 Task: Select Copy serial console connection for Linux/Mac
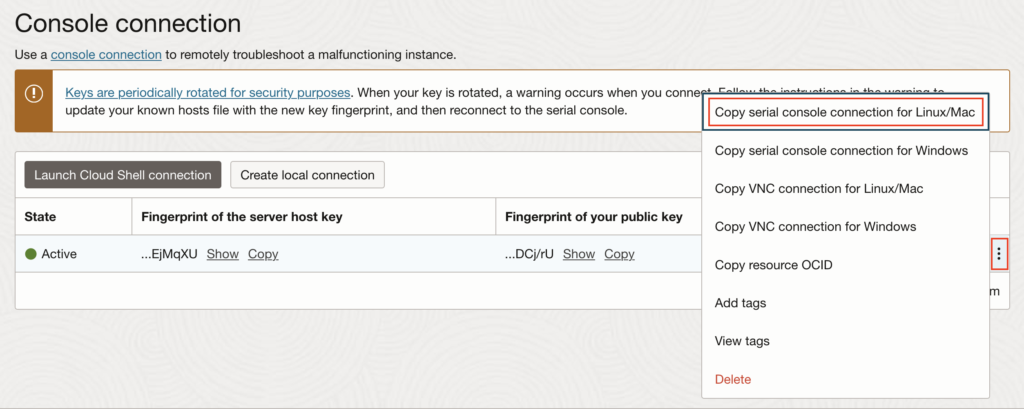845,112
